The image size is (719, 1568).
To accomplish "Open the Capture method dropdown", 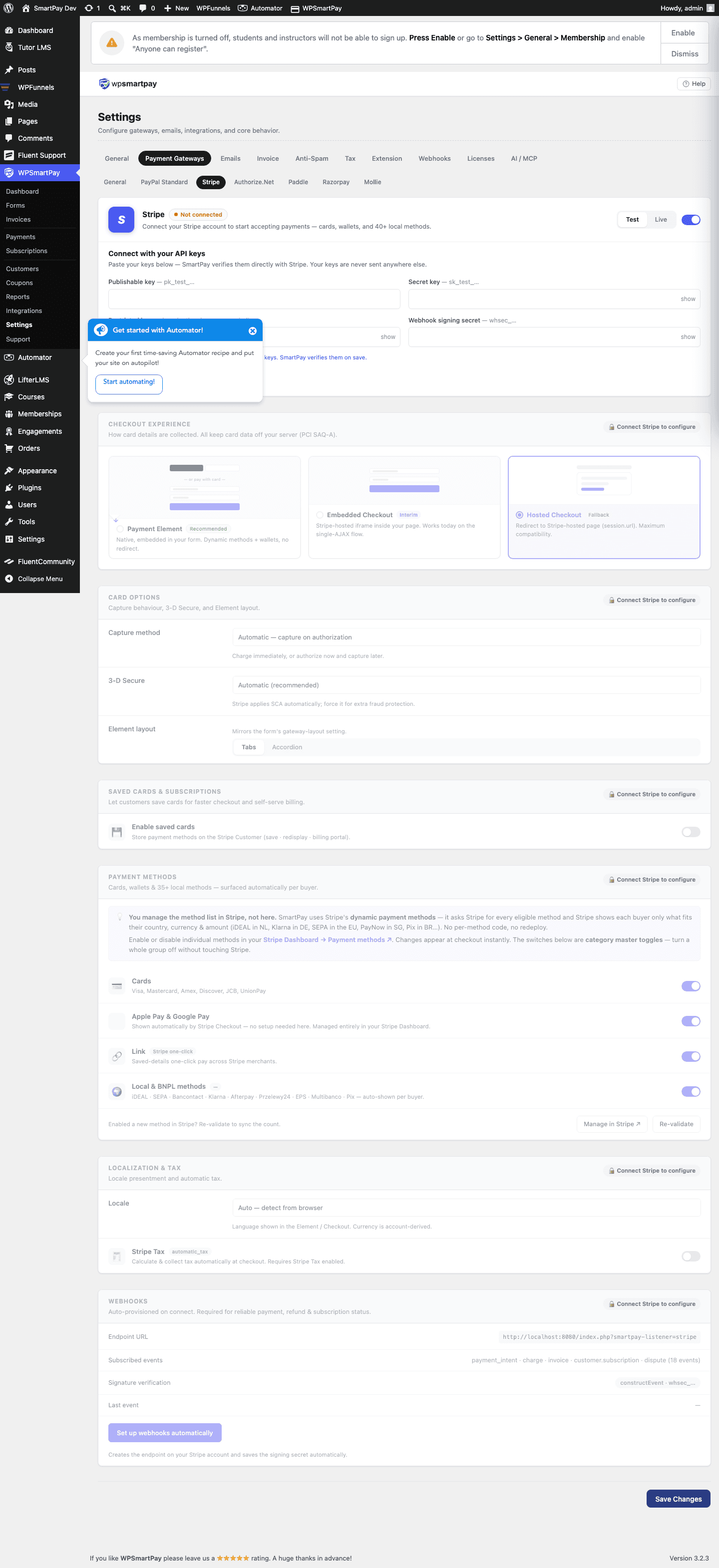I will 466,637.
